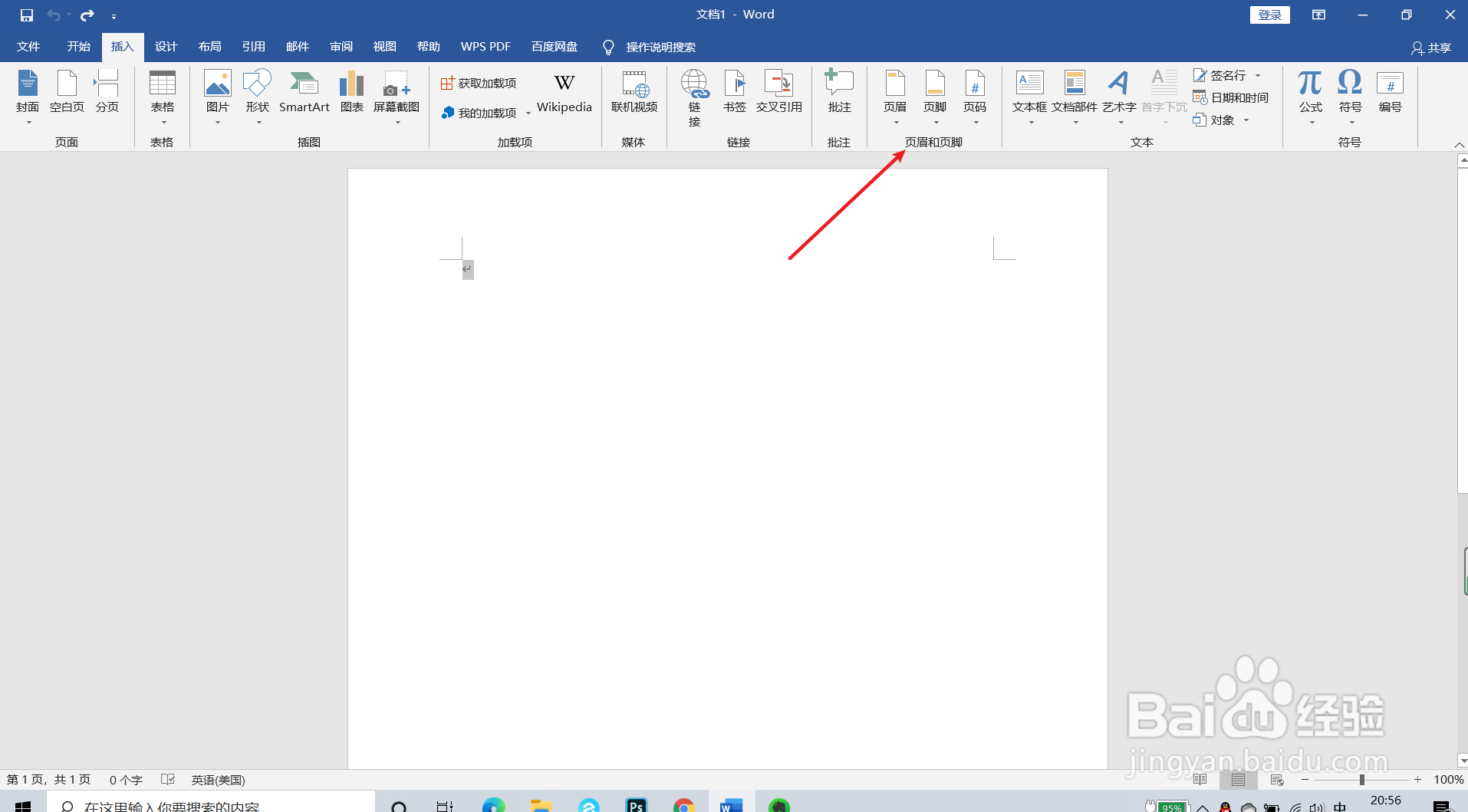Expand My Add-ins (我的加载项) dropdown

coord(528,113)
